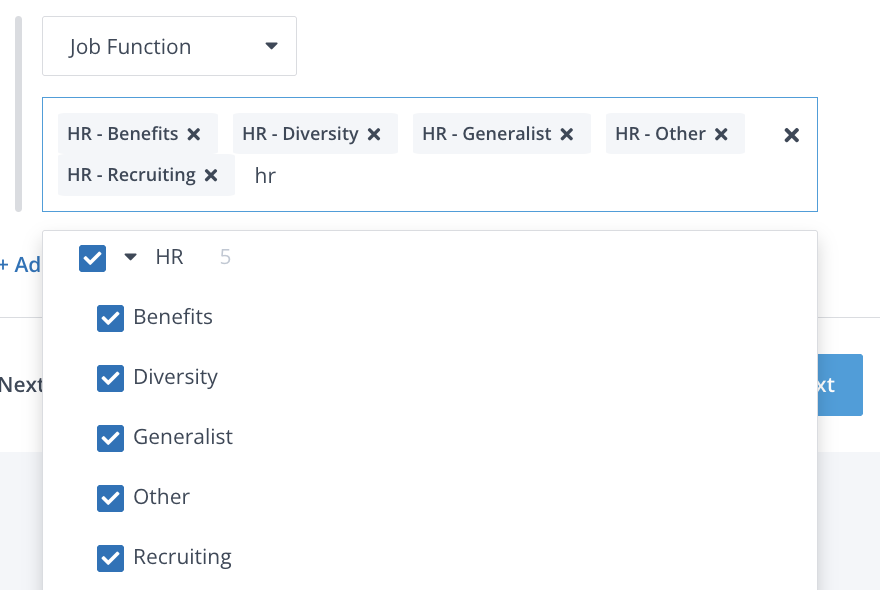Click the blue Next button
Screen dimensions: 880x590
[839, 385]
